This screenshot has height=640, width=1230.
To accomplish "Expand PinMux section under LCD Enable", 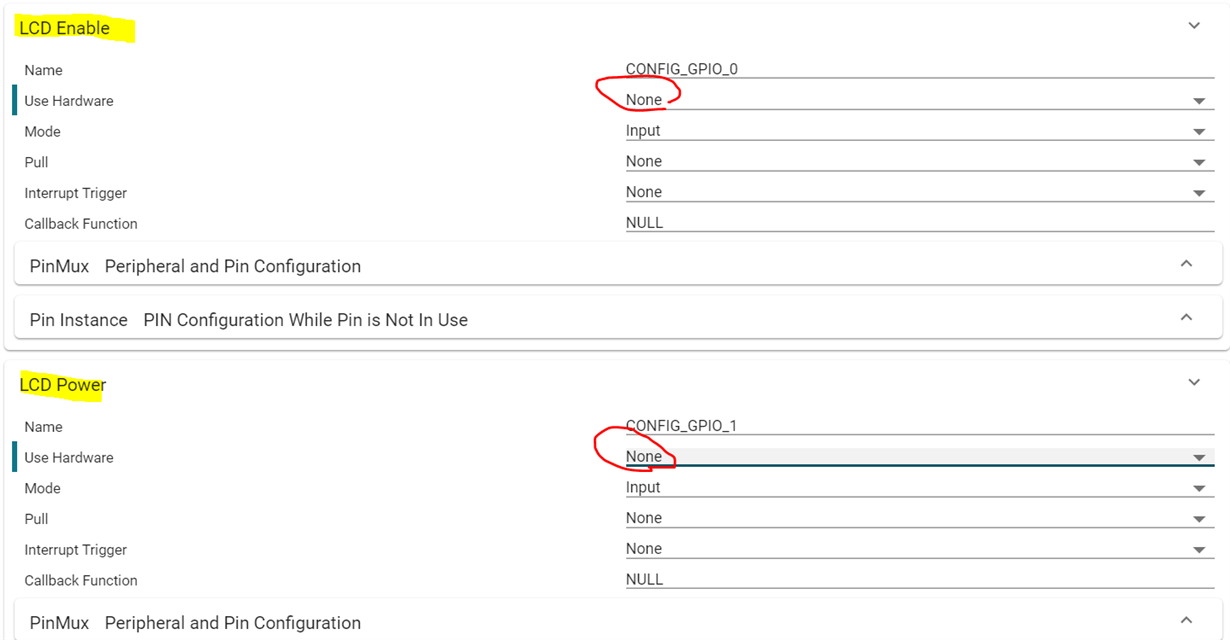I will [x=618, y=266].
